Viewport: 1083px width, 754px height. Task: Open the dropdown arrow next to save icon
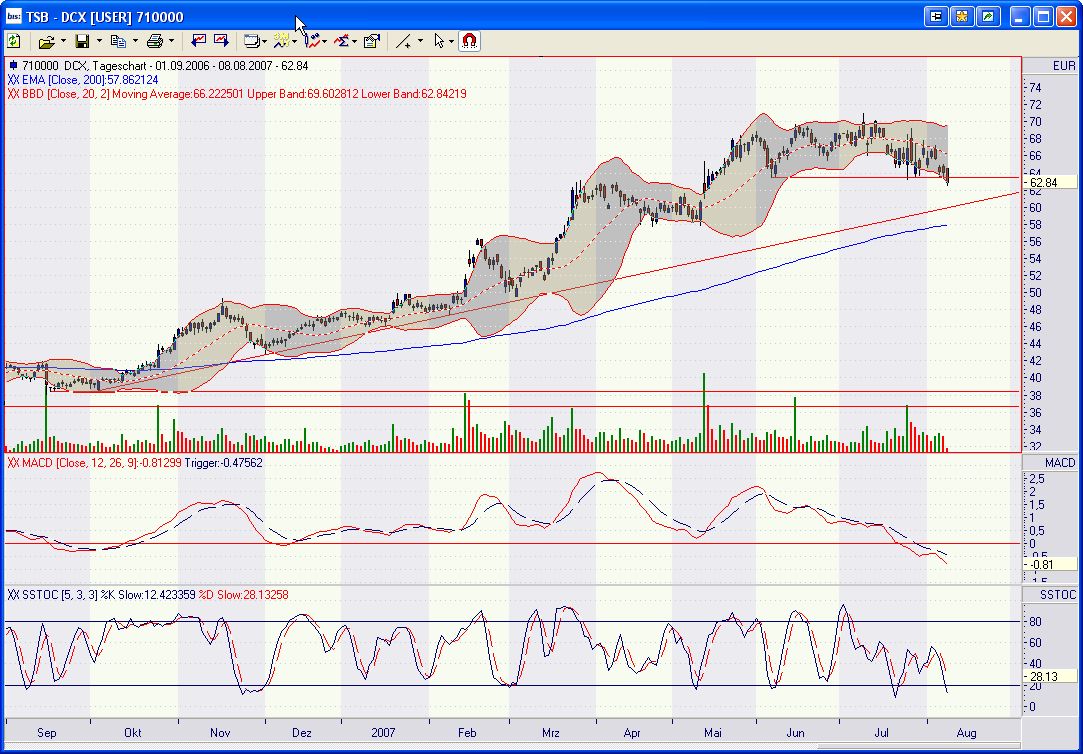(x=98, y=41)
